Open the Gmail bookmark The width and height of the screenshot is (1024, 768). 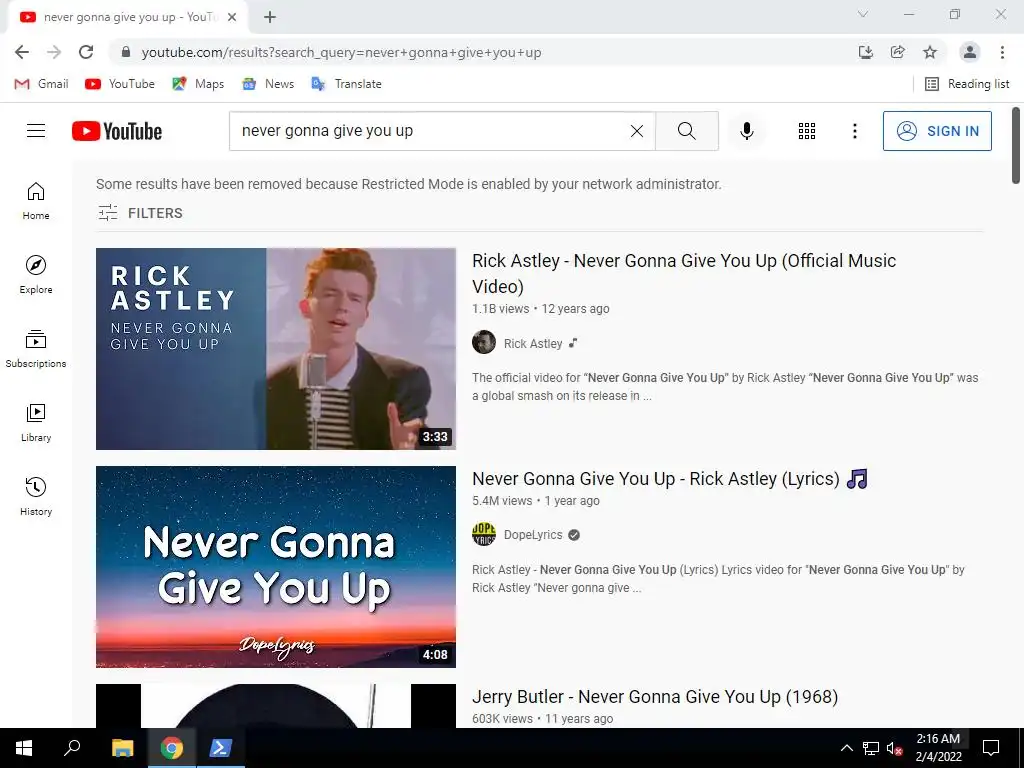[x=41, y=84]
